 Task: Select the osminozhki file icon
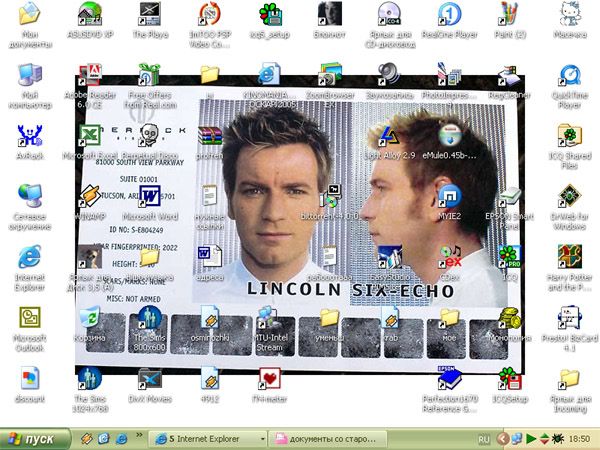pos(210,317)
